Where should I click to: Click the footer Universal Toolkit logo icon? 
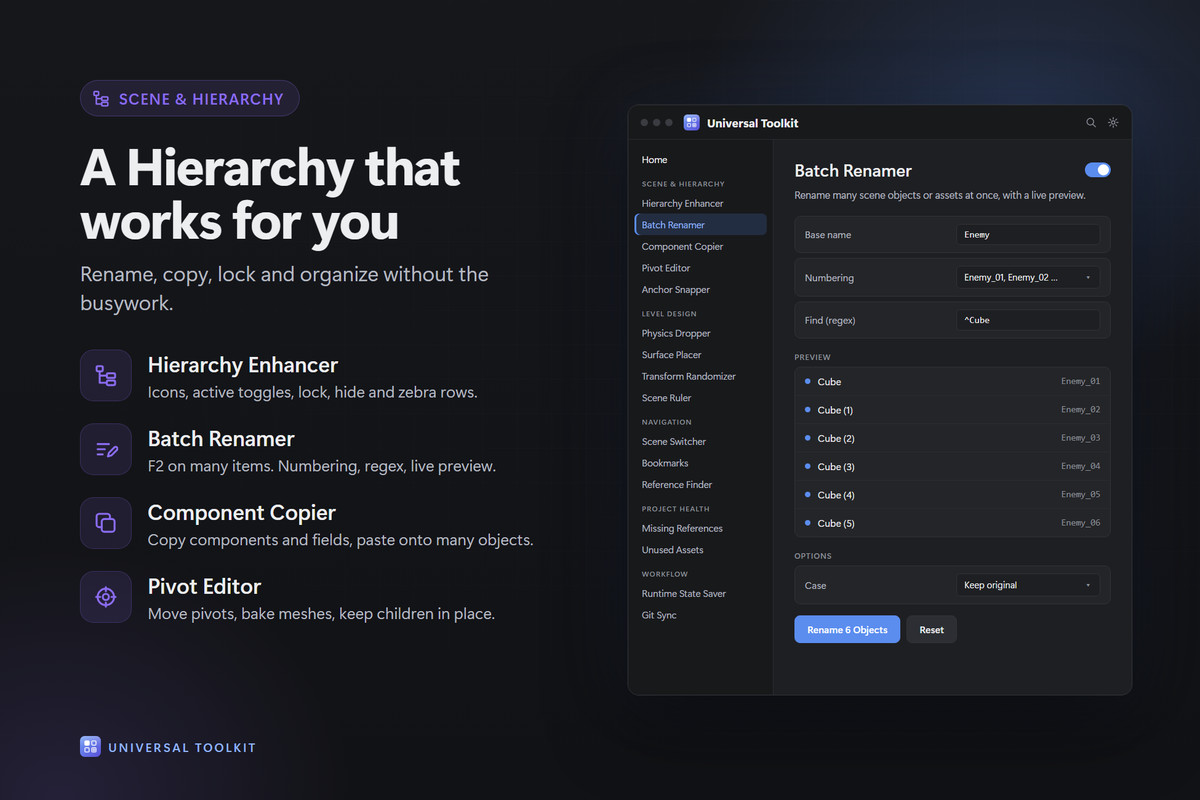click(x=90, y=747)
